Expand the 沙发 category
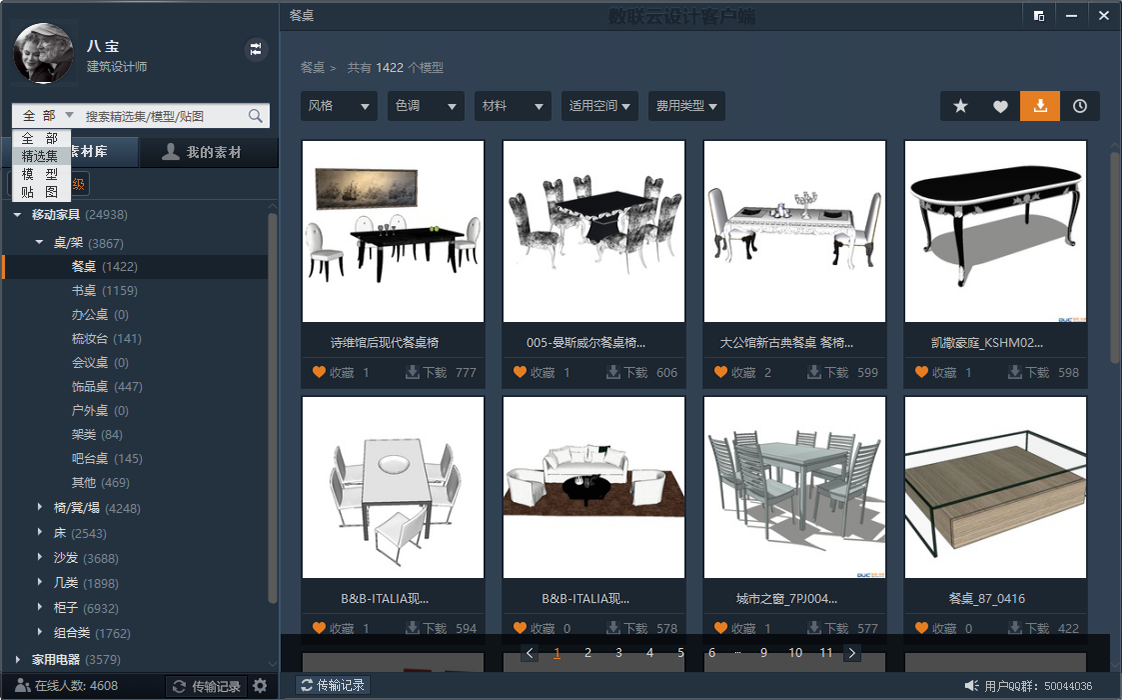The image size is (1122, 700). click(39, 557)
